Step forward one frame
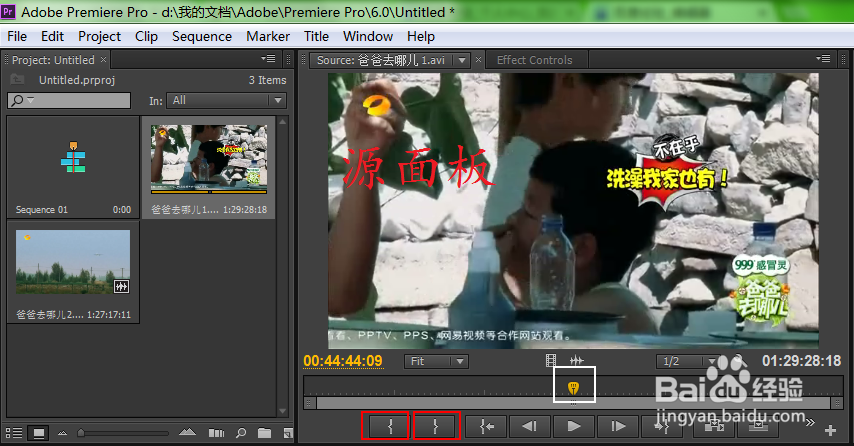The height and width of the screenshot is (446, 854). point(618,426)
